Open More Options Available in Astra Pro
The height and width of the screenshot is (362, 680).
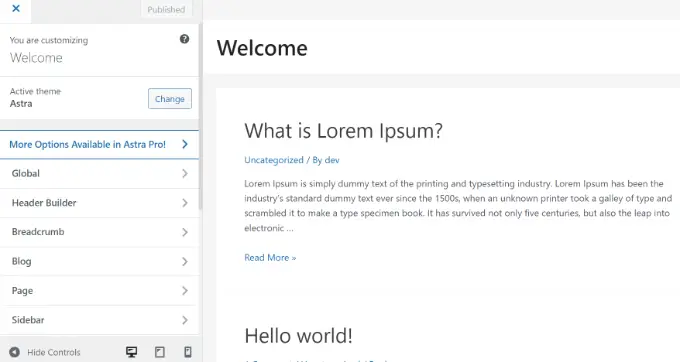(99, 144)
